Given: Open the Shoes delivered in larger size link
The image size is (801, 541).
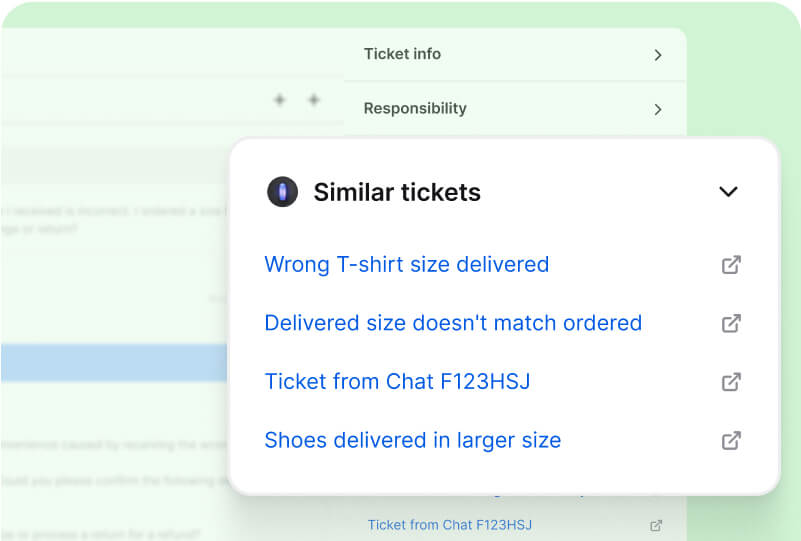Looking at the screenshot, I should (x=412, y=440).
